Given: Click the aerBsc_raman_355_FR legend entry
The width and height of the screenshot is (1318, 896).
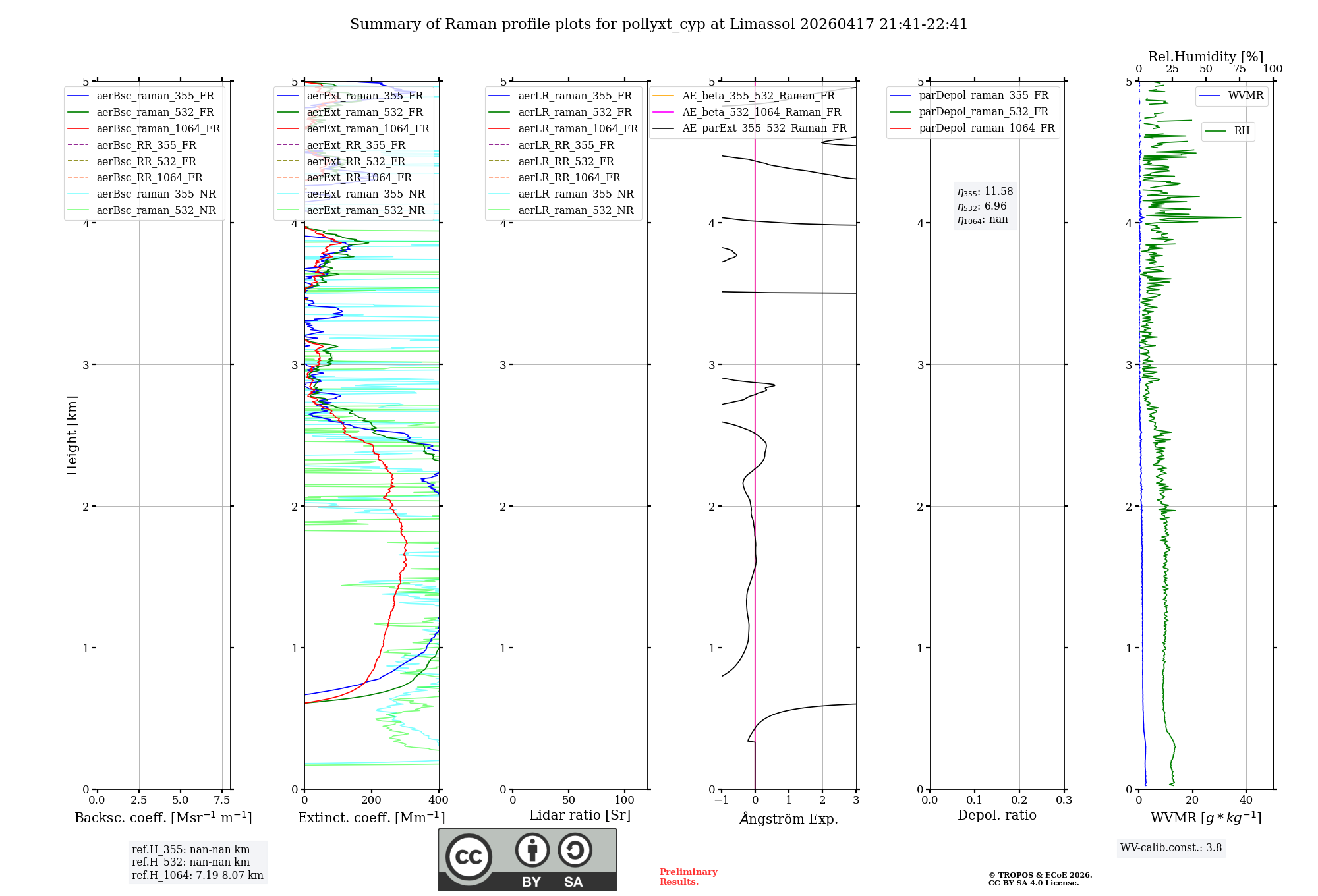Looking at the screenshot, I should (x=155, y=96).
